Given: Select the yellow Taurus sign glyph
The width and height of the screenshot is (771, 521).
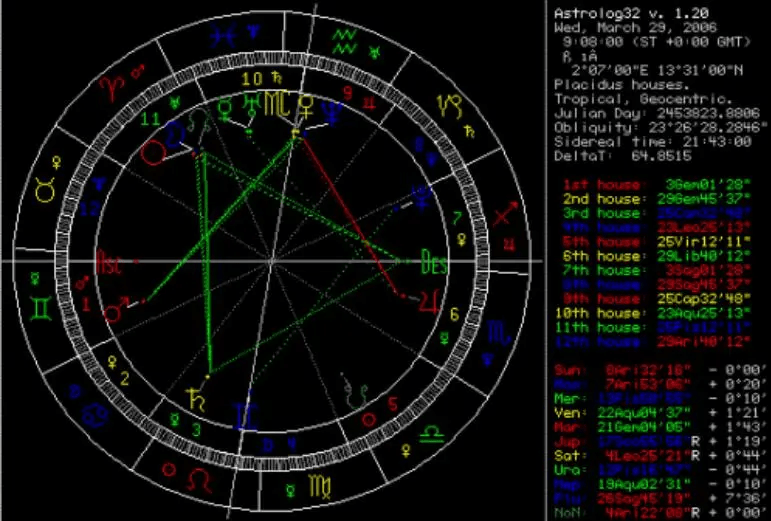Looking at the screenshot, I should (x=45, y=189).
